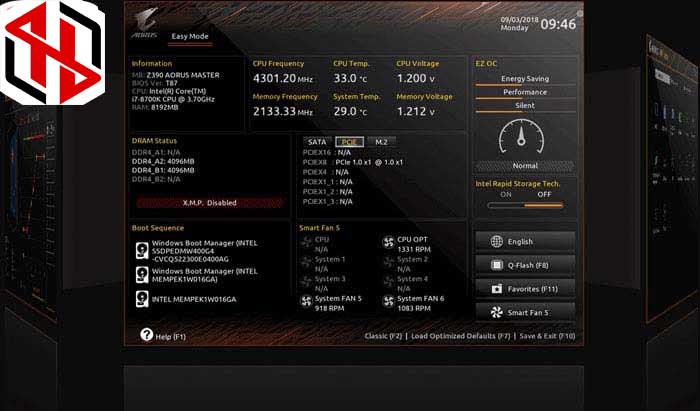
Task: Click the EZ OC speedometer gauge
Action: tap(521, 137)
